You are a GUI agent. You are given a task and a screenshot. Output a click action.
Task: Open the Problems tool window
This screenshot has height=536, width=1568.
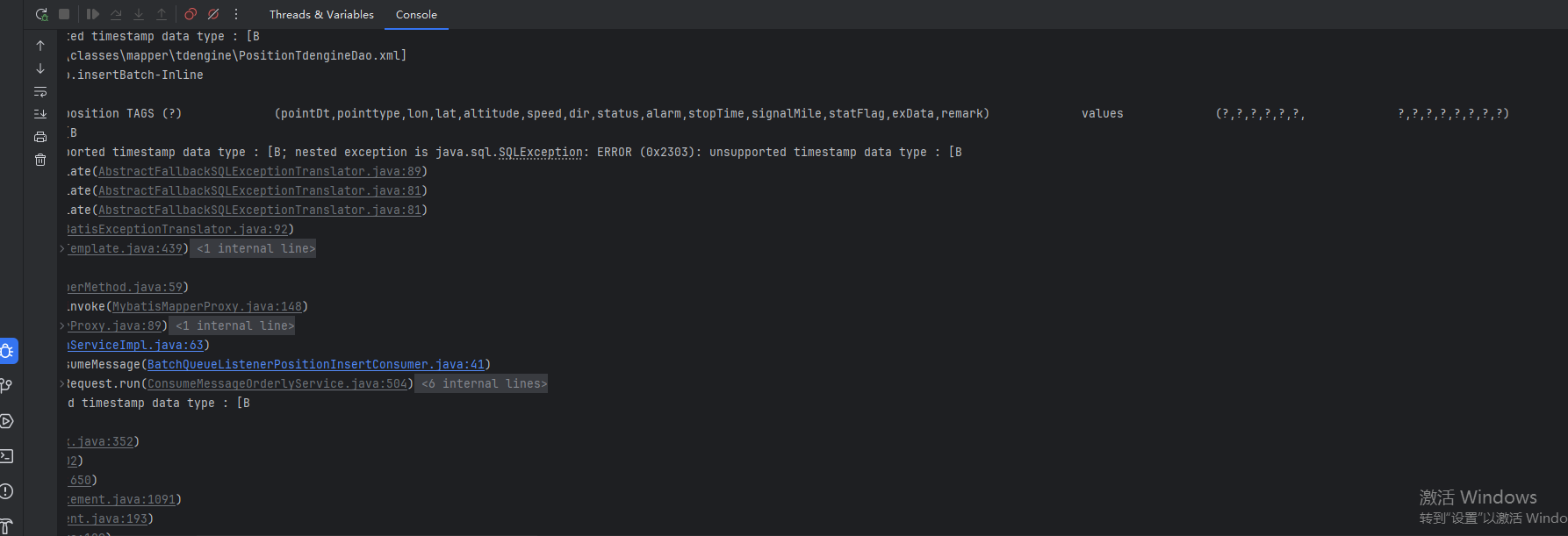coord(7,491)
